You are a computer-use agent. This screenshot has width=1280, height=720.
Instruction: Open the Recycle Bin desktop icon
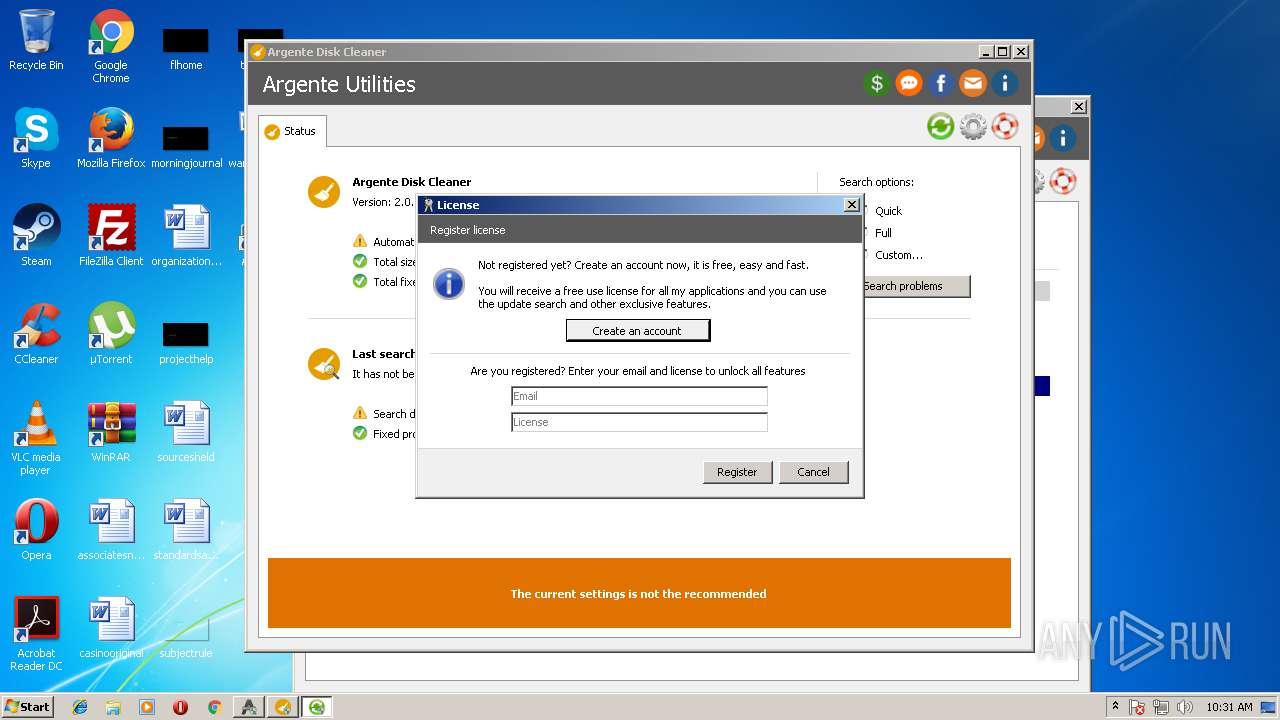(36, 40)
